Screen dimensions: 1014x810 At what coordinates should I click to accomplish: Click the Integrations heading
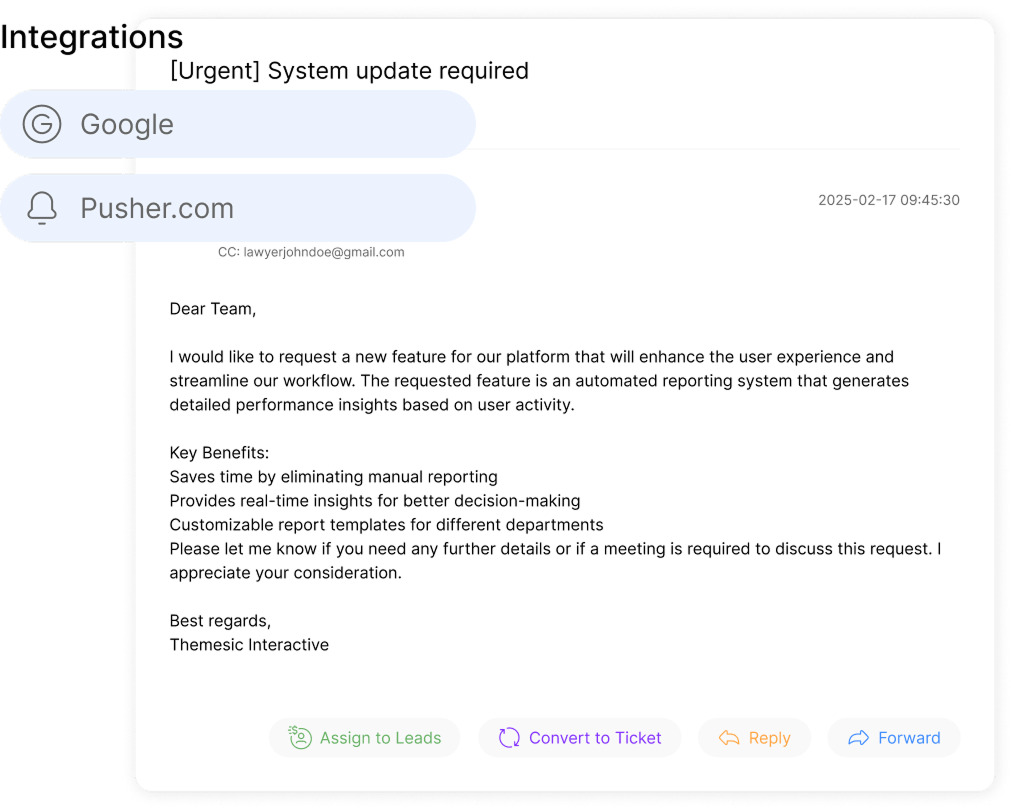[92, 37]
